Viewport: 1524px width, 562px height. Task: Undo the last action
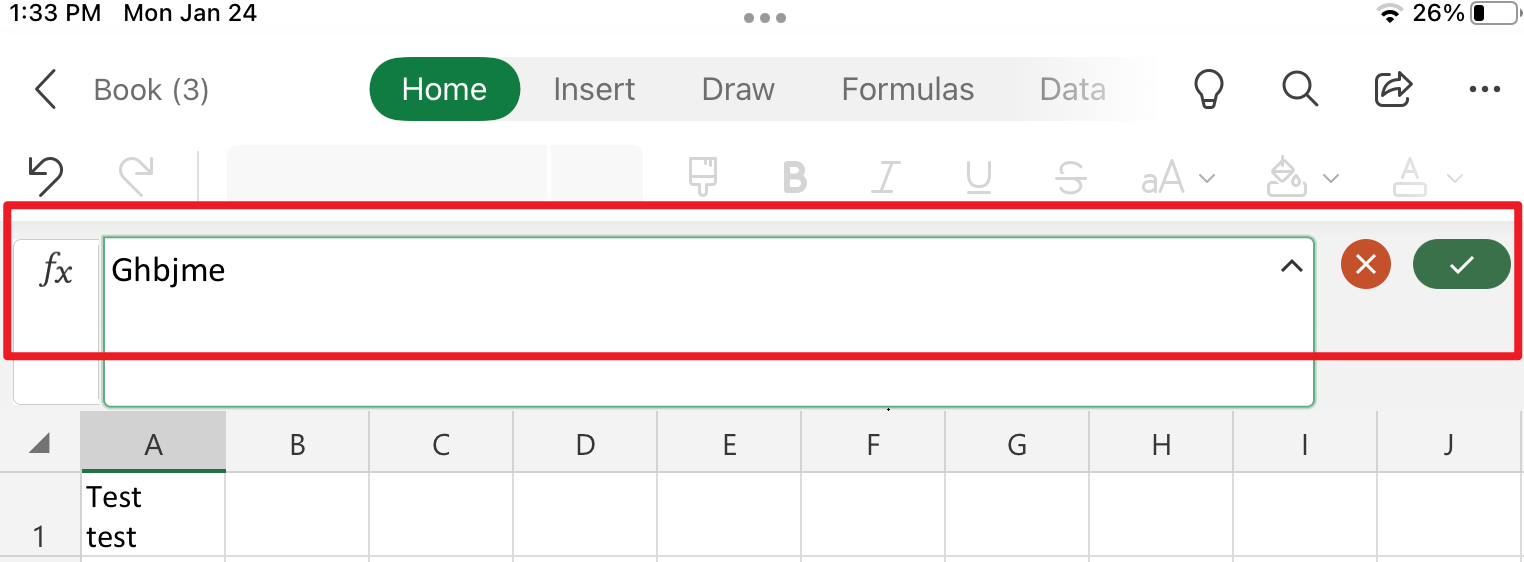[x=46, y=177]
